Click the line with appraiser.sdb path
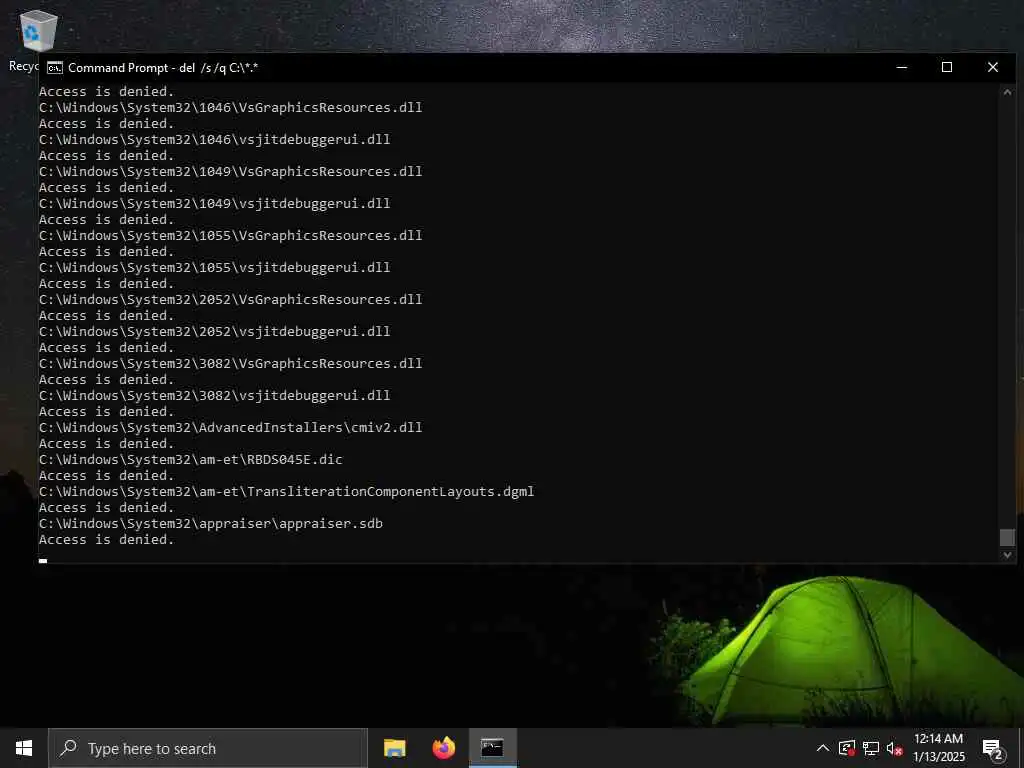The image size is (1024, 768). coord(211,524)
